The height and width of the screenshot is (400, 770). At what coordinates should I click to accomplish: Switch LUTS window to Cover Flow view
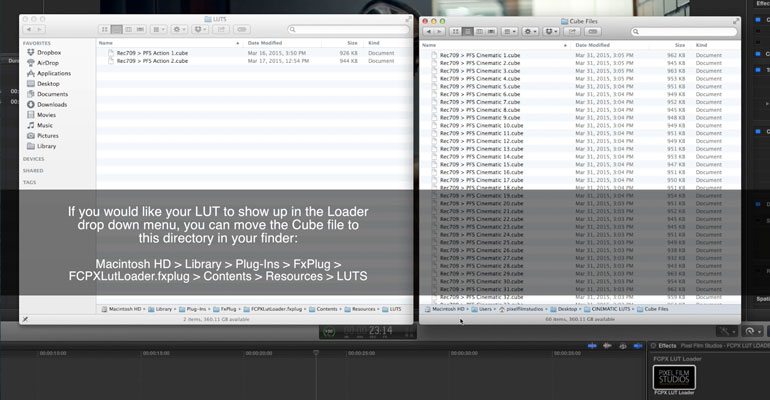(x=140, y=29)
